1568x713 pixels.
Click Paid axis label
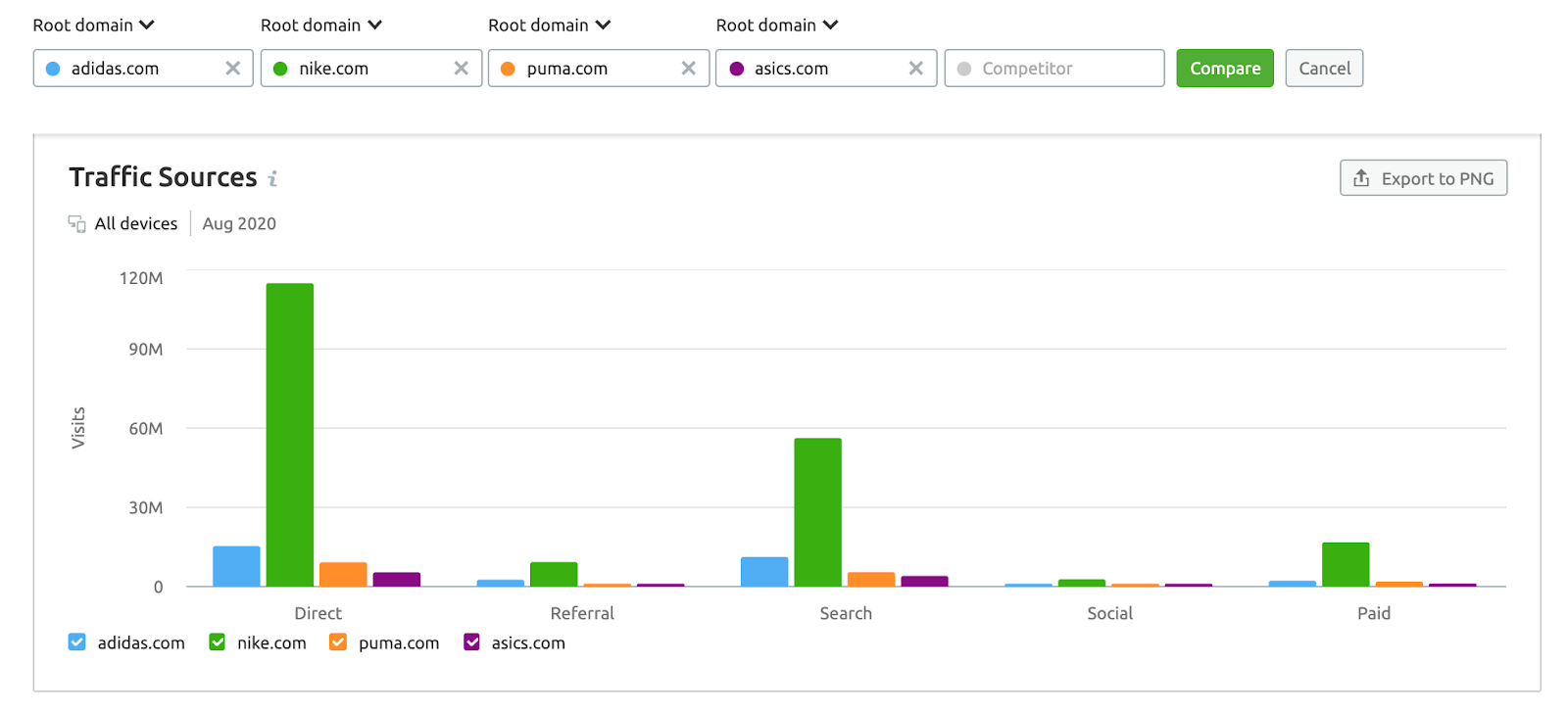[x=1374, y=613]
